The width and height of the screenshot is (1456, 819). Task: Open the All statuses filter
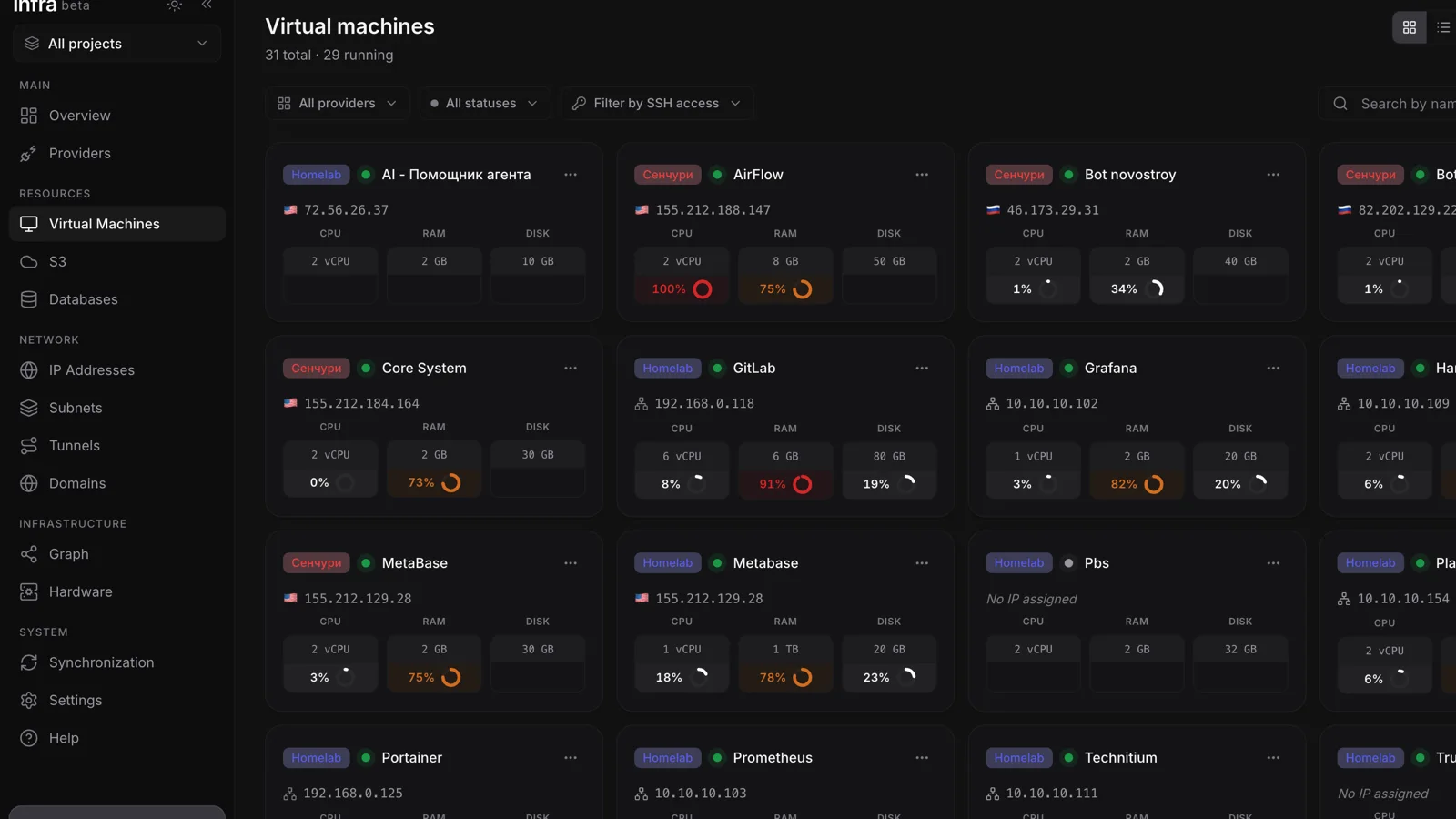485,104
